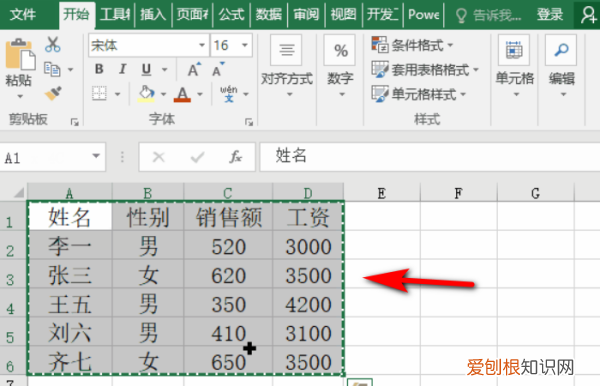Switch to the Formulas (公式) tab
The image size is (600, 386).
click(x=232, y=15)
